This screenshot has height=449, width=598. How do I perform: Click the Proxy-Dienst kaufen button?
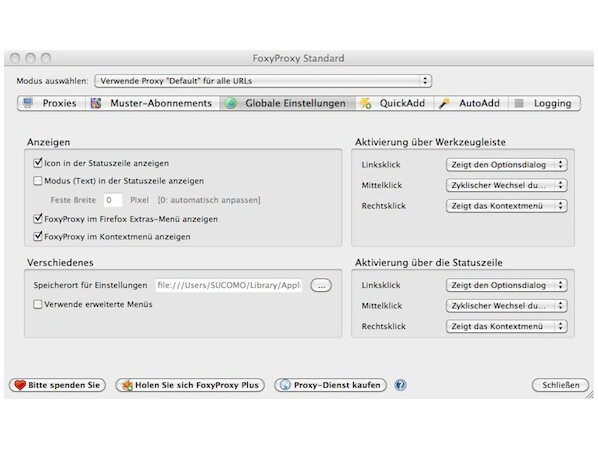coord(330,385)
